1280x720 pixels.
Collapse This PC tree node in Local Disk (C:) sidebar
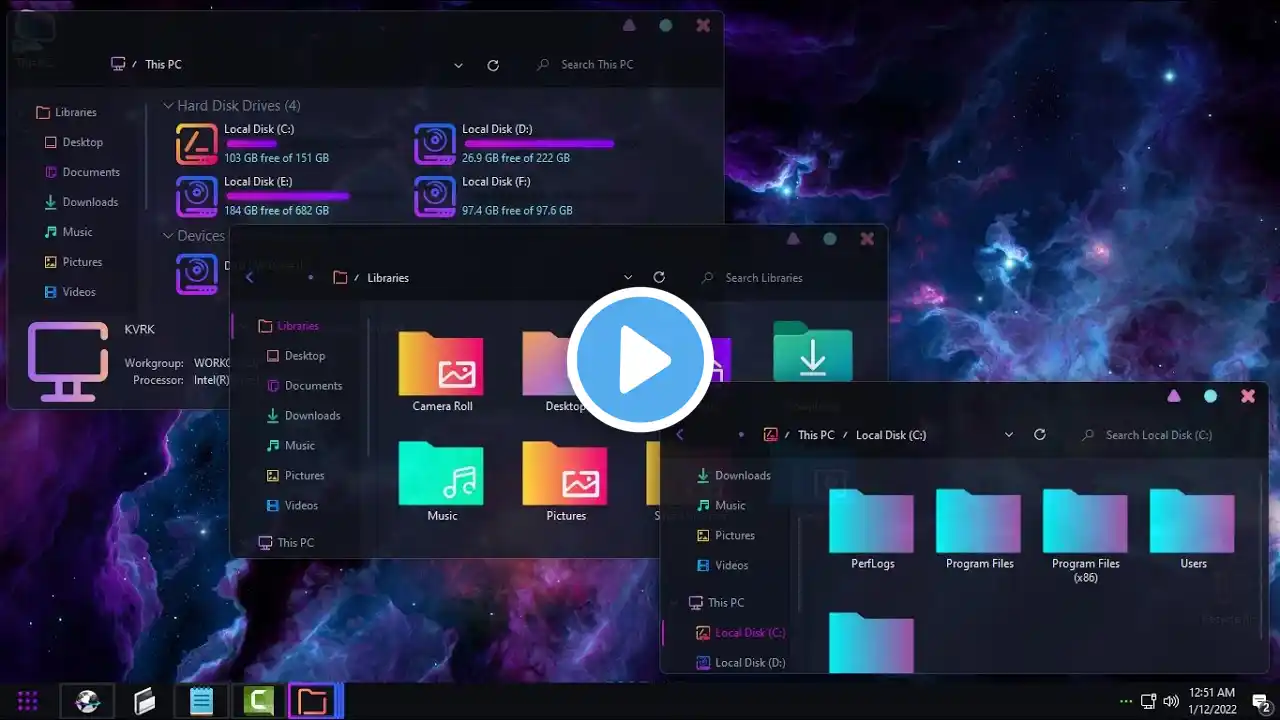675,603
